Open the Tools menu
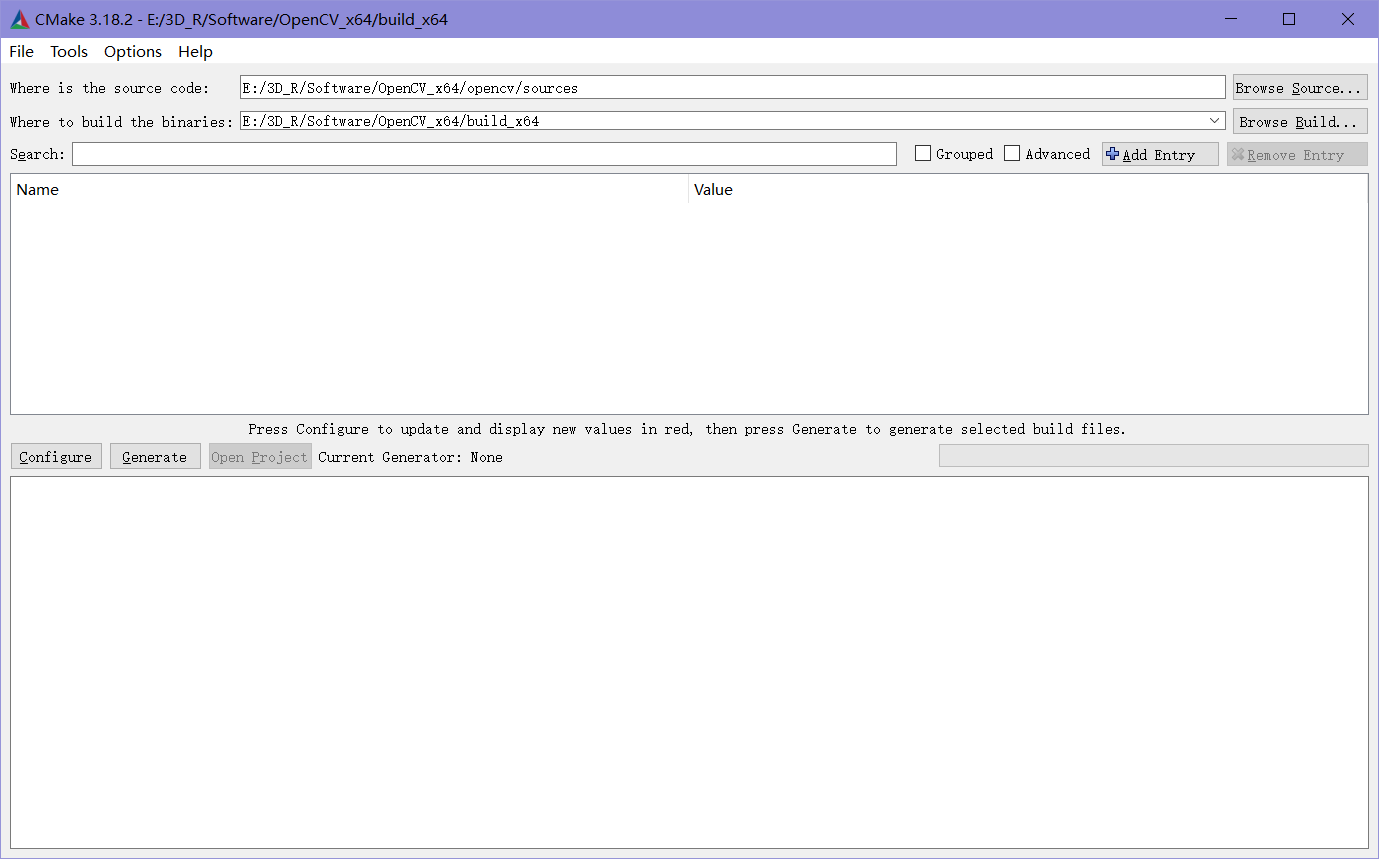Image resolution: width=1379 pixels, height=859 pixels. [69, 51]
